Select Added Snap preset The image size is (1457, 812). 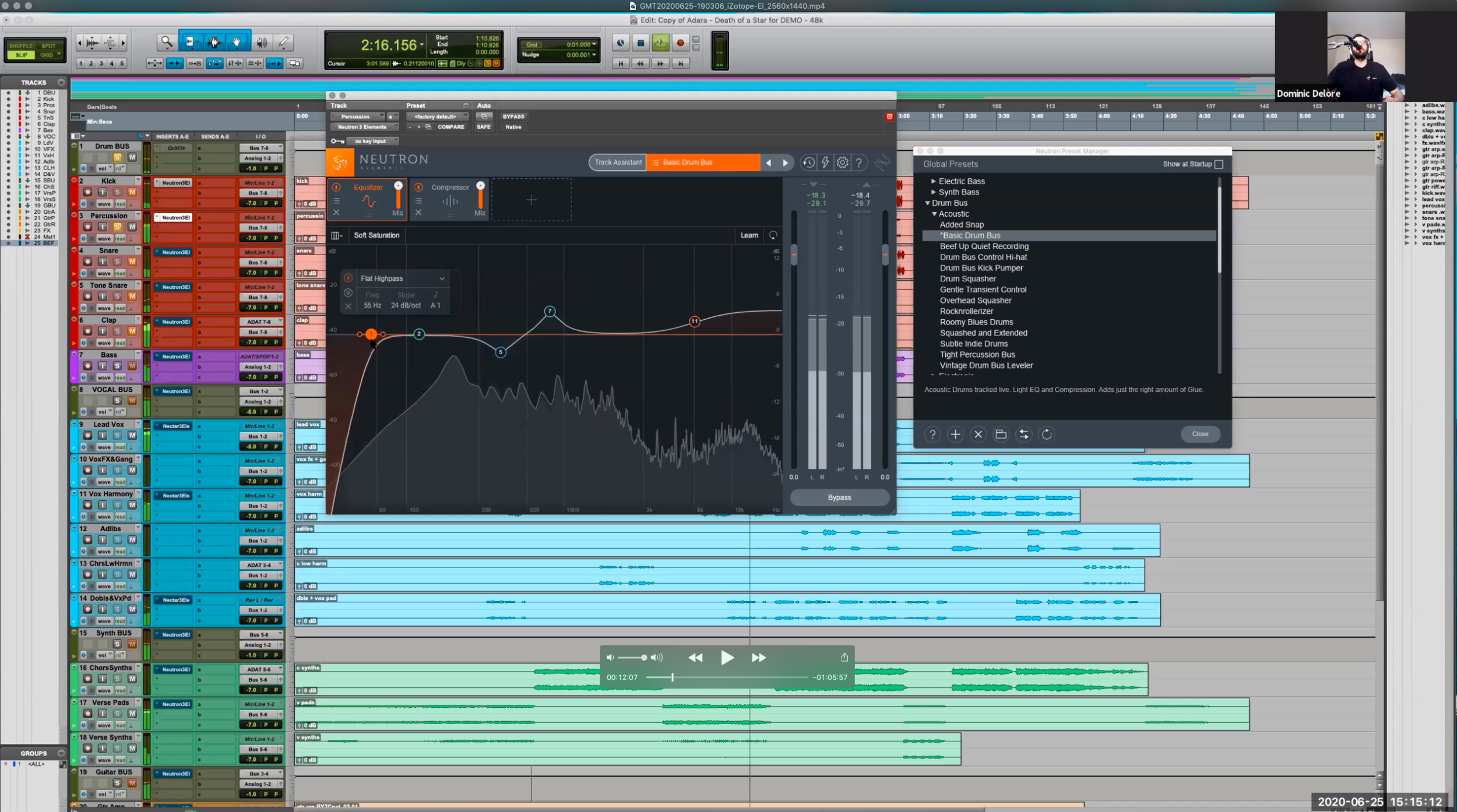pos(962,224)
